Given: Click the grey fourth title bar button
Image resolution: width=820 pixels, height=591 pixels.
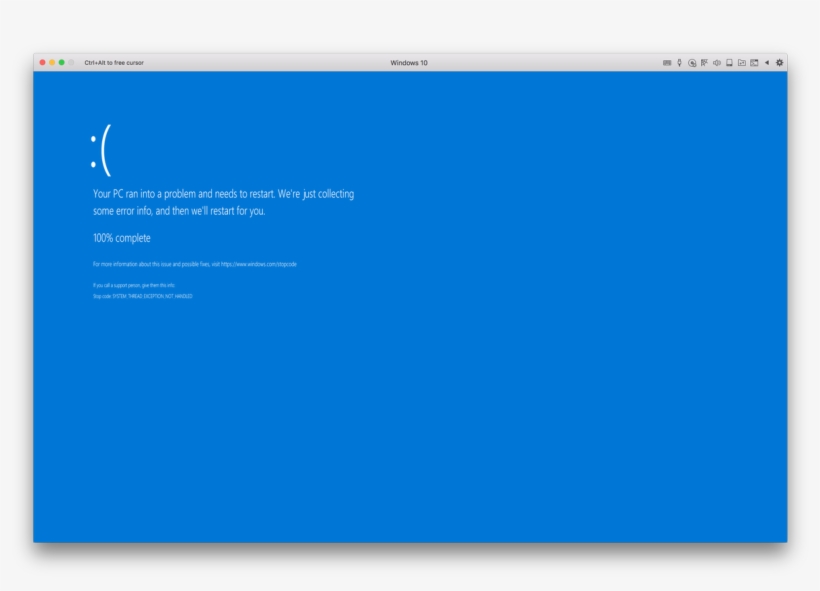Looking at the screenshot, I should 71,62.
